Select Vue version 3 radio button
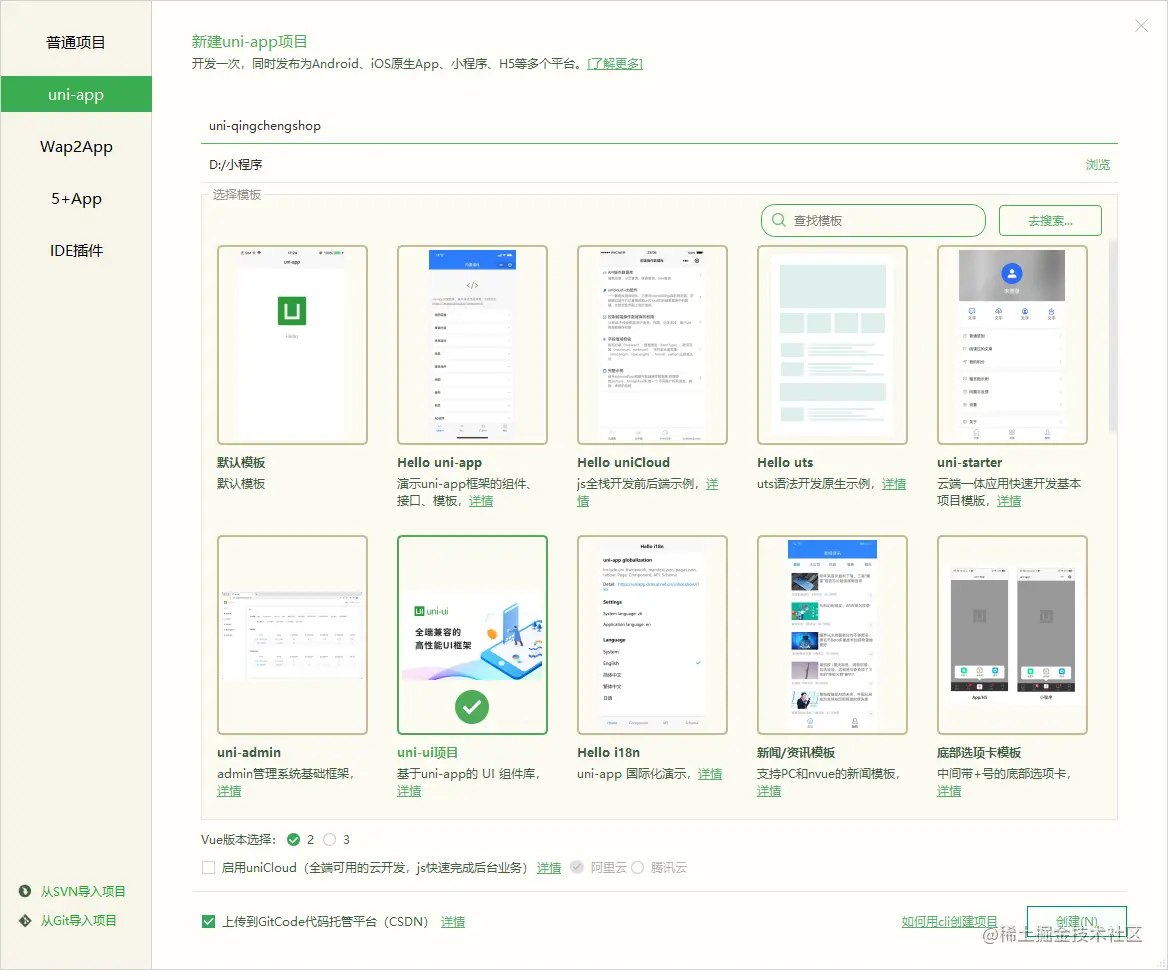 click(329, 840)
